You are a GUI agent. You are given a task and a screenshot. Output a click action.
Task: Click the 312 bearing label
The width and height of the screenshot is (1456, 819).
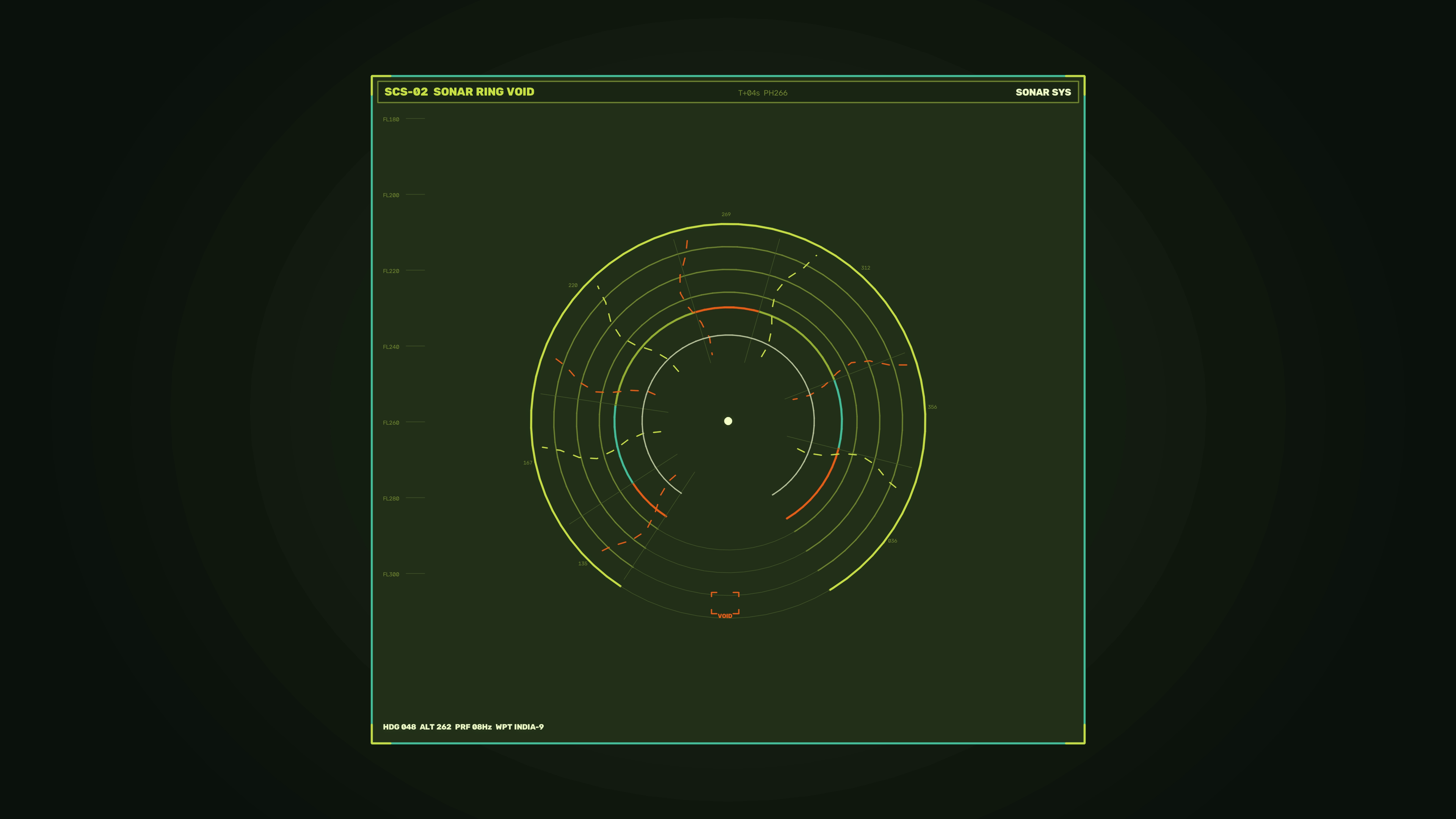point(865,267)
